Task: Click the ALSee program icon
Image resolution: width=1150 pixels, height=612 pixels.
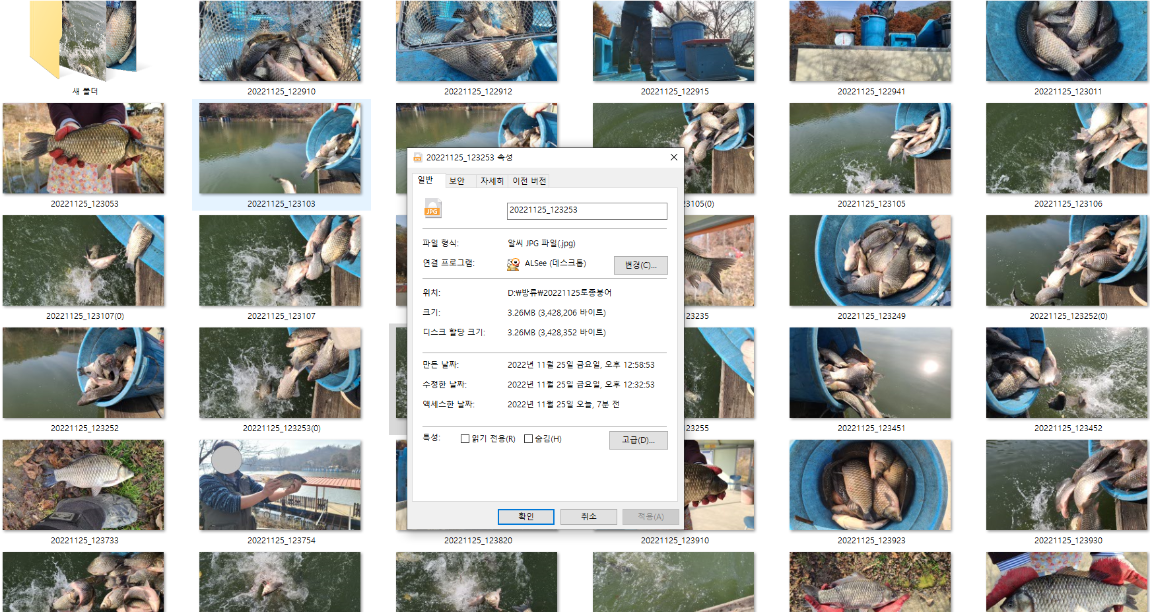Action: coord(513,264)
